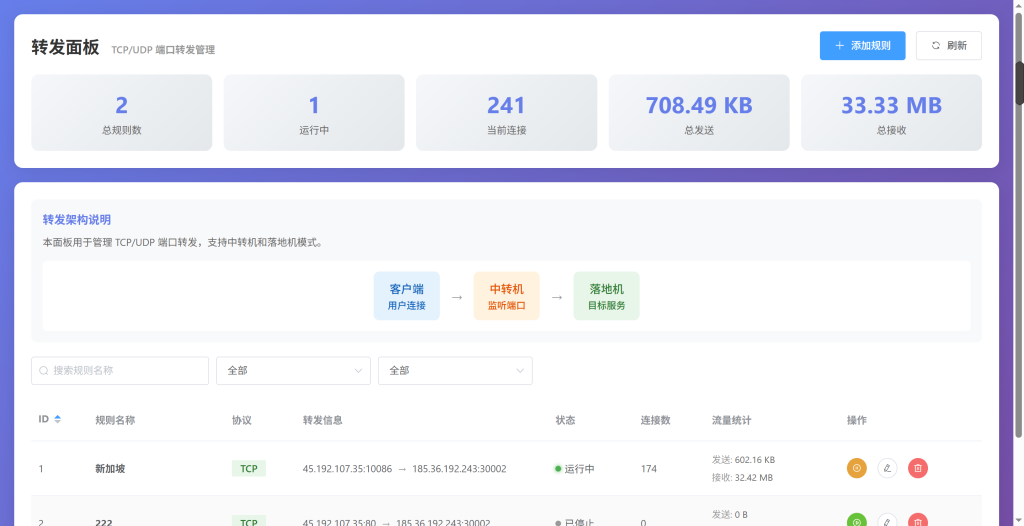
Task: Click the 转发面板 page title
Action: [x=65, y=48]
